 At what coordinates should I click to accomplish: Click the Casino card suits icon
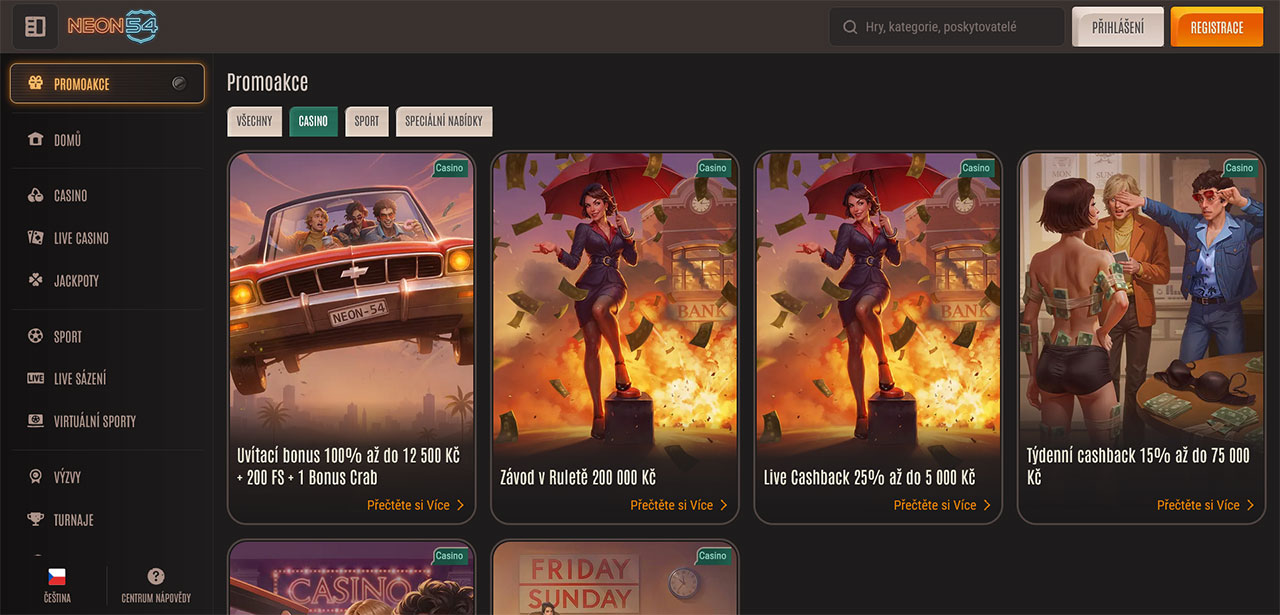(x=35, y=196)
